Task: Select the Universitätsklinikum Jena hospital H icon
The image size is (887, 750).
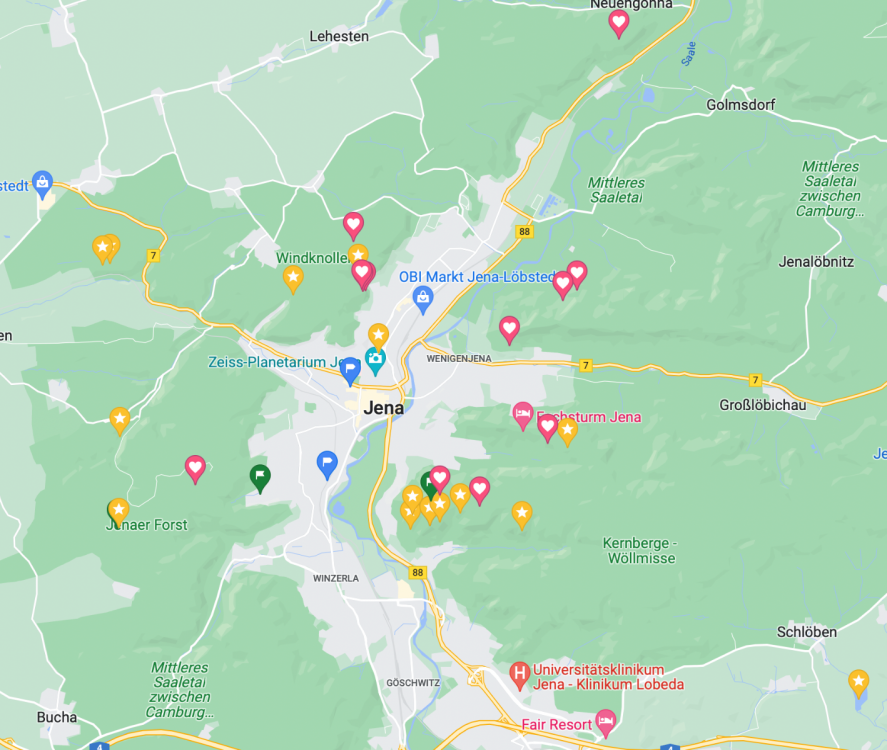Action: click(x=519, y=674)
